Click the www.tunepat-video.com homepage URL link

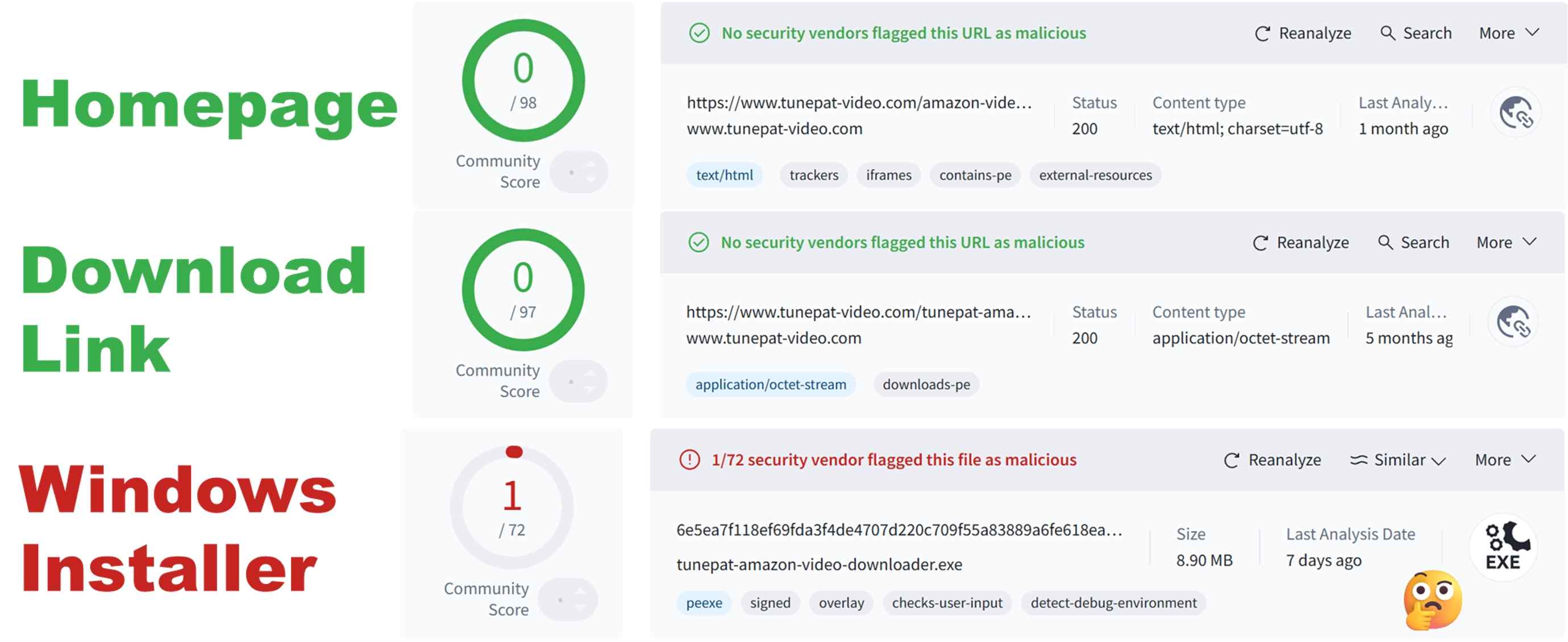coord(774,128)
